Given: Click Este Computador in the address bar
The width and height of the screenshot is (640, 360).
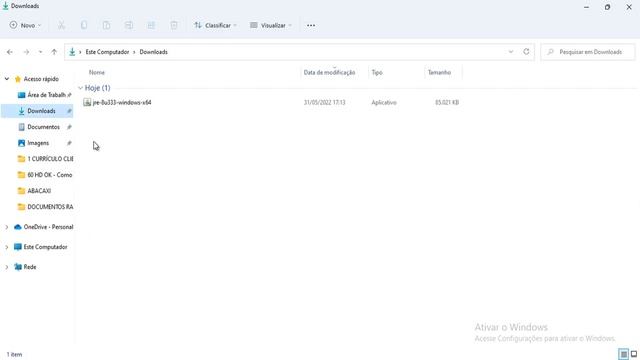Looking at the screenshot, I should [107, 52].
